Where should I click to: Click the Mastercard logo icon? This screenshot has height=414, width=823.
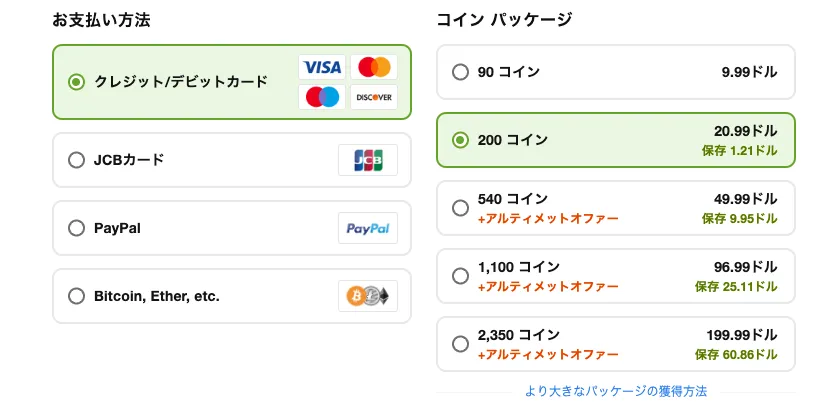(374, 67)
